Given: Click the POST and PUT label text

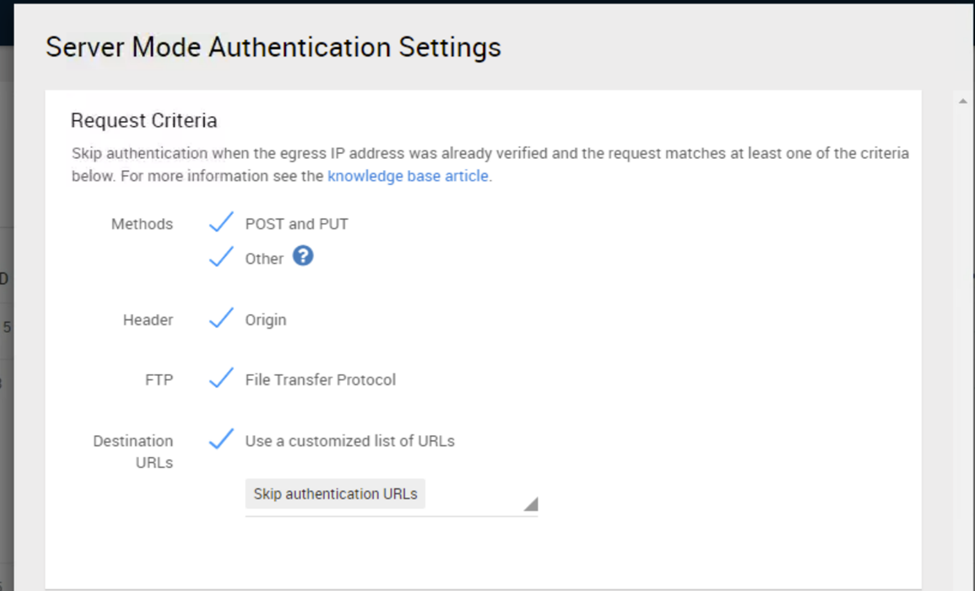Looking at the screenshot, I should click(296, 224).
